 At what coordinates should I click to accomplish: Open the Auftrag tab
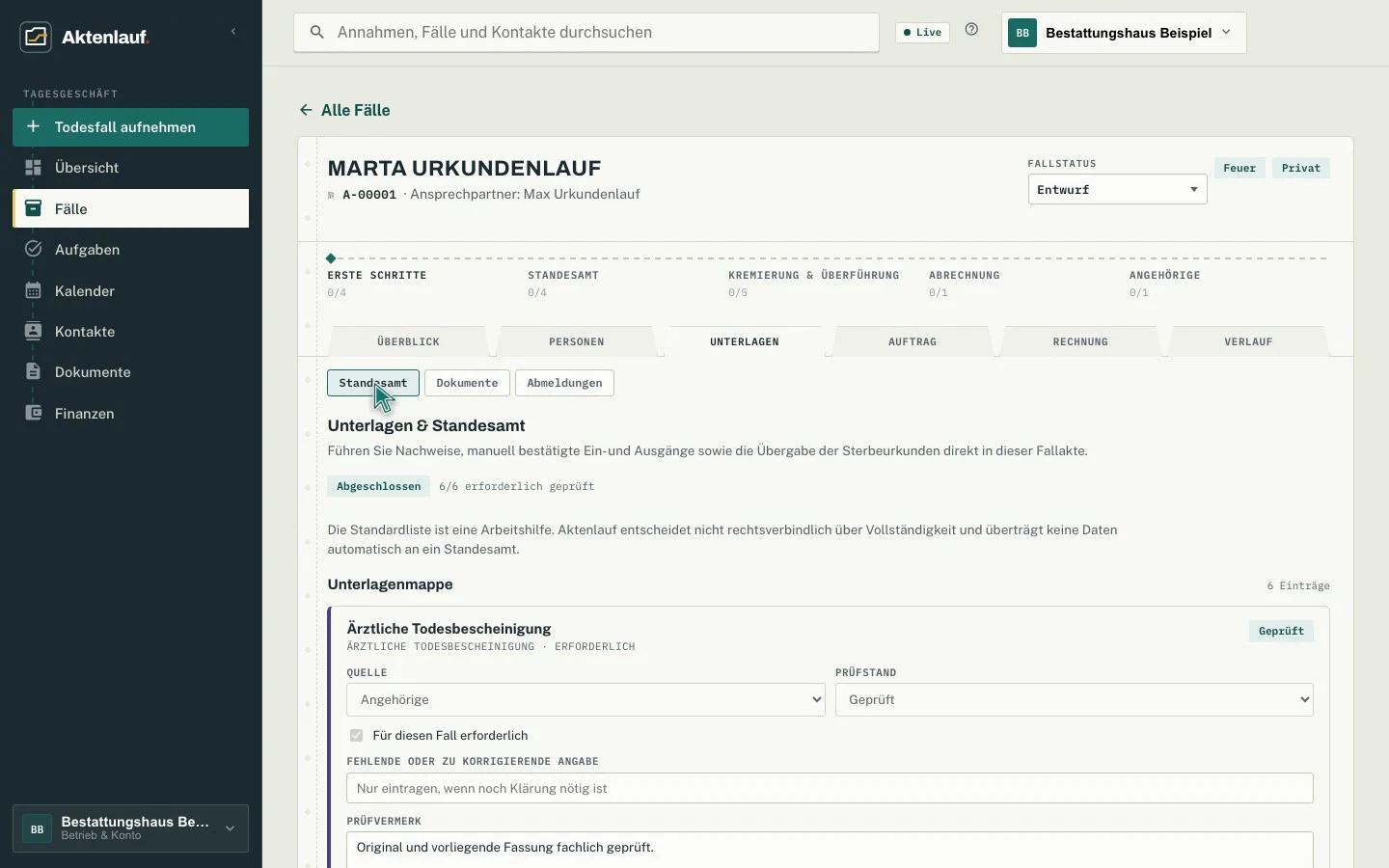pyautogui.click(x=912, y=341)
